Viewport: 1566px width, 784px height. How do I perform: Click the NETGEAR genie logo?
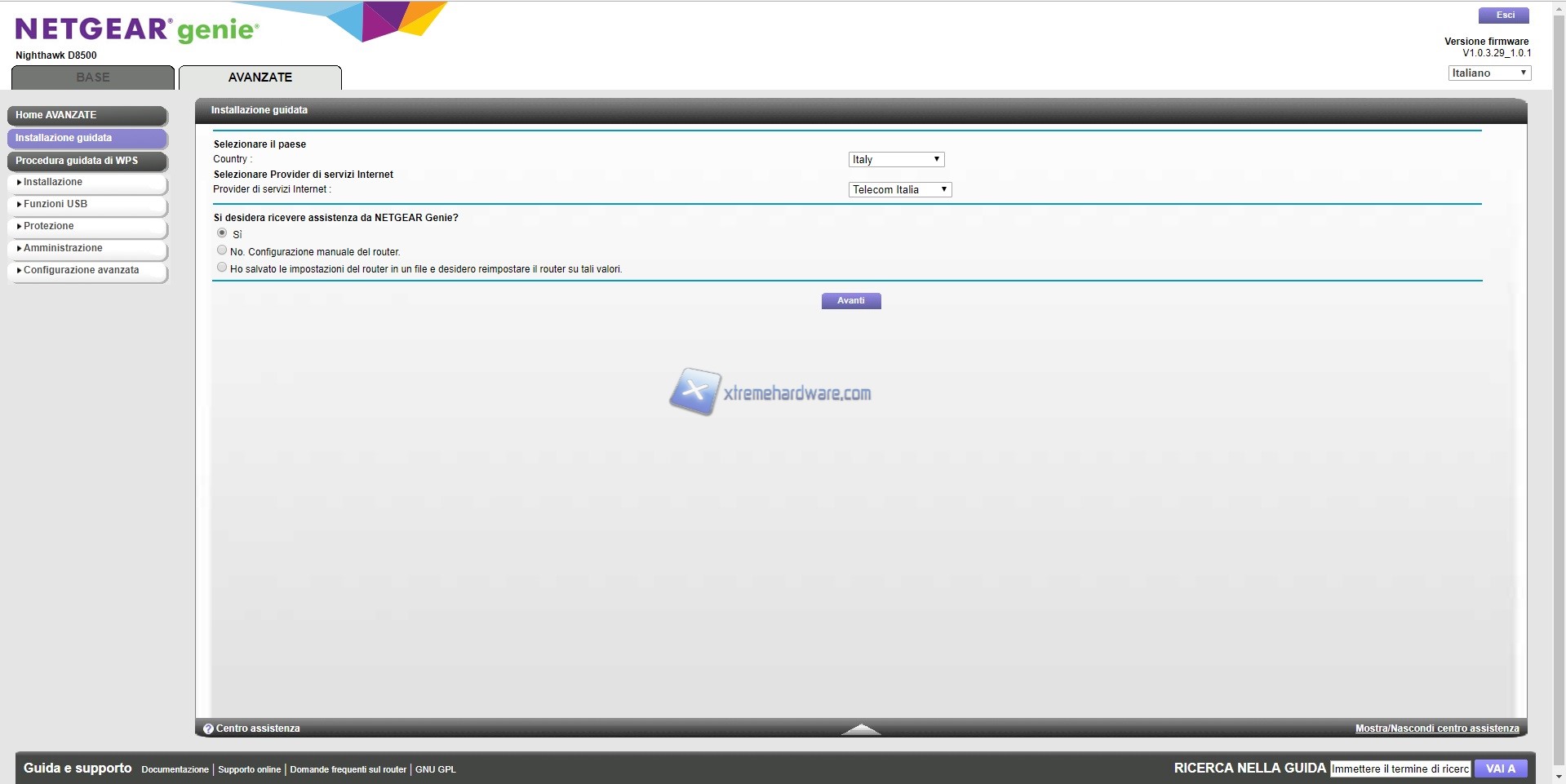(x=136, y=30)
